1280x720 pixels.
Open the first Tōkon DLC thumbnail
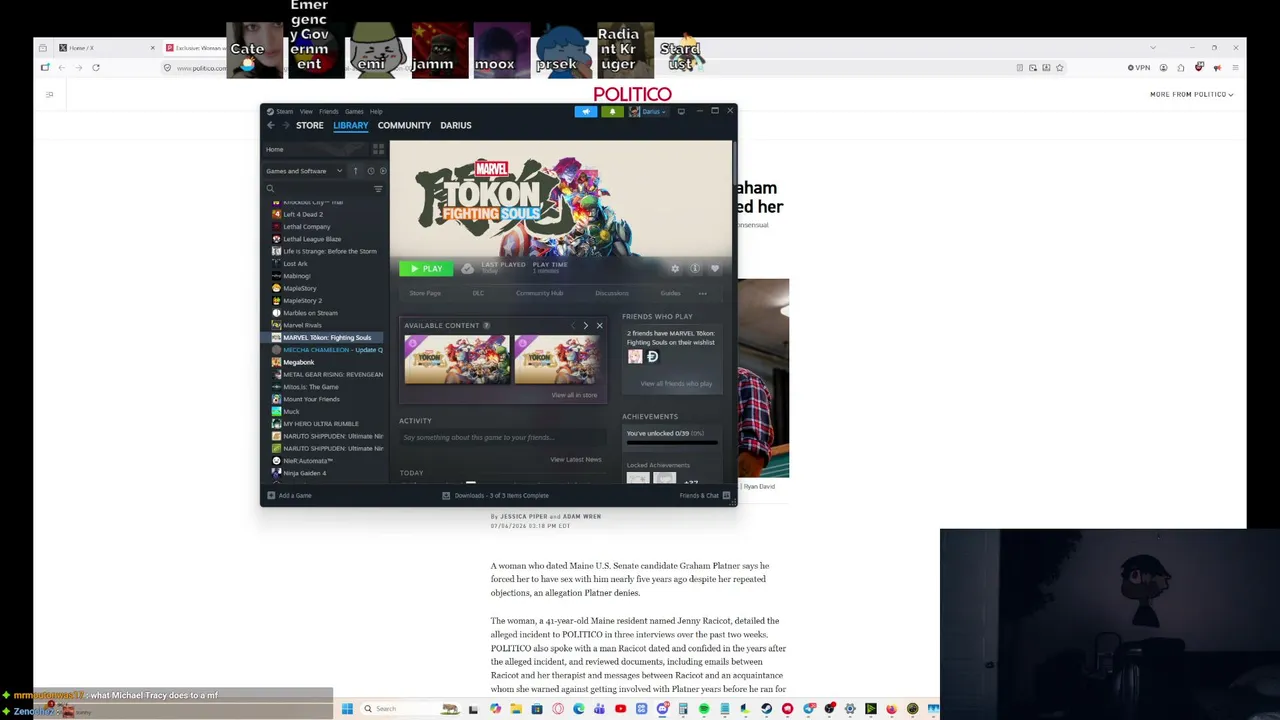click(x=457, y=360)
